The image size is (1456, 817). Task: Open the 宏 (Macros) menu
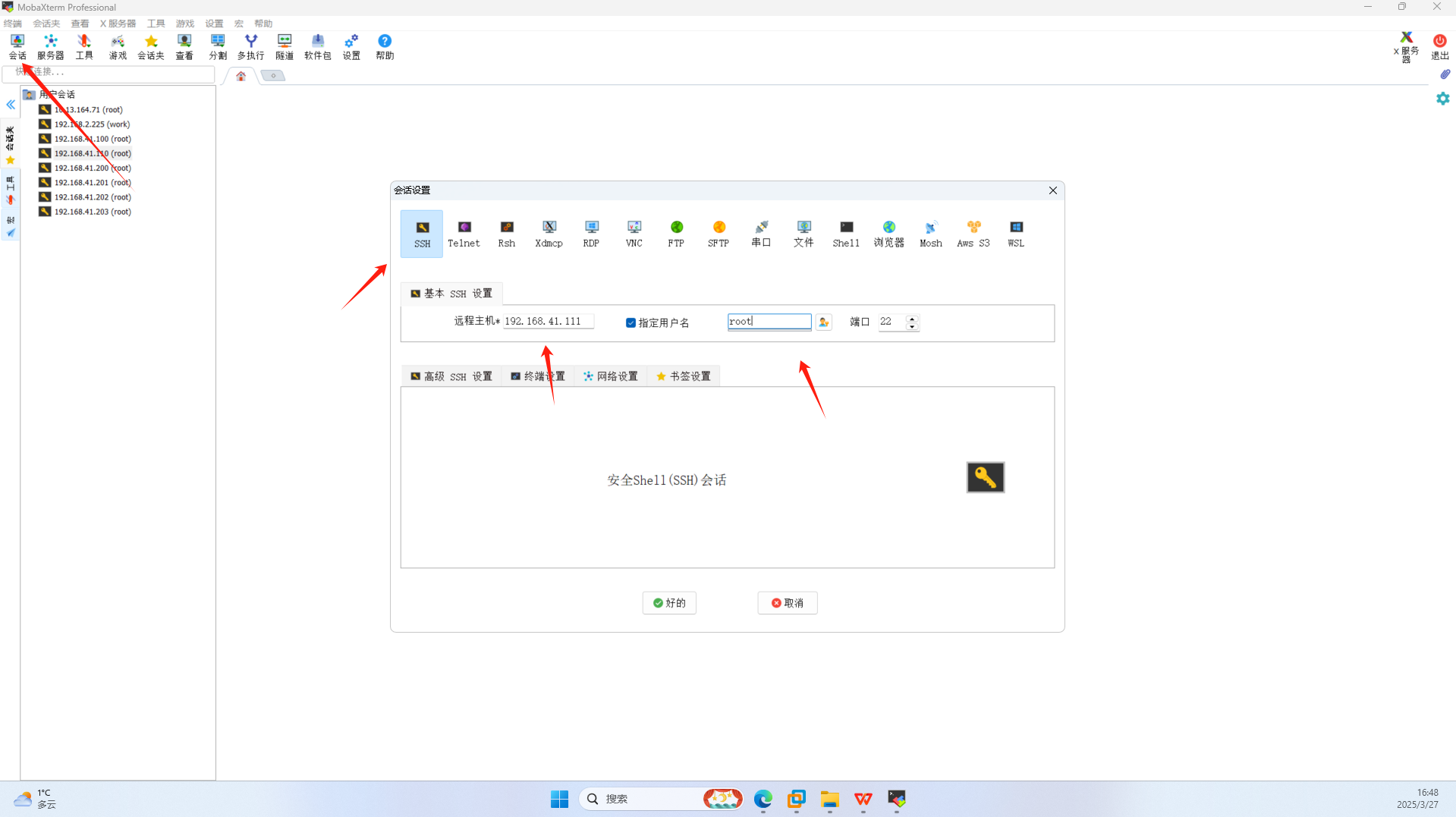239,24
